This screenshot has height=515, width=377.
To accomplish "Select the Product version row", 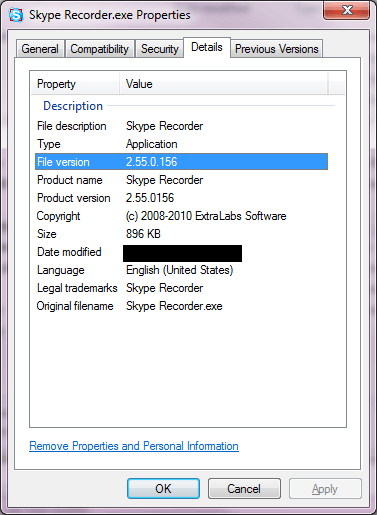I will coord(181,198).
